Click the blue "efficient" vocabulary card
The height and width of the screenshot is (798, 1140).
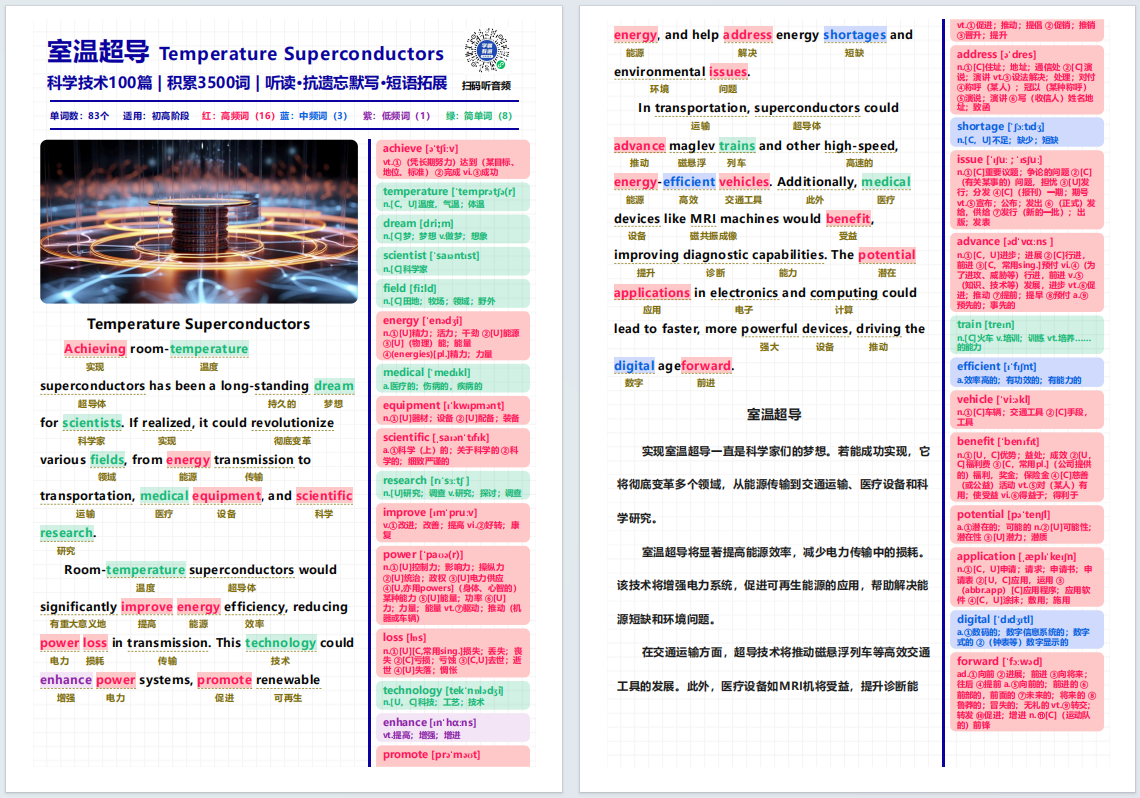[x=1029, y=372]
